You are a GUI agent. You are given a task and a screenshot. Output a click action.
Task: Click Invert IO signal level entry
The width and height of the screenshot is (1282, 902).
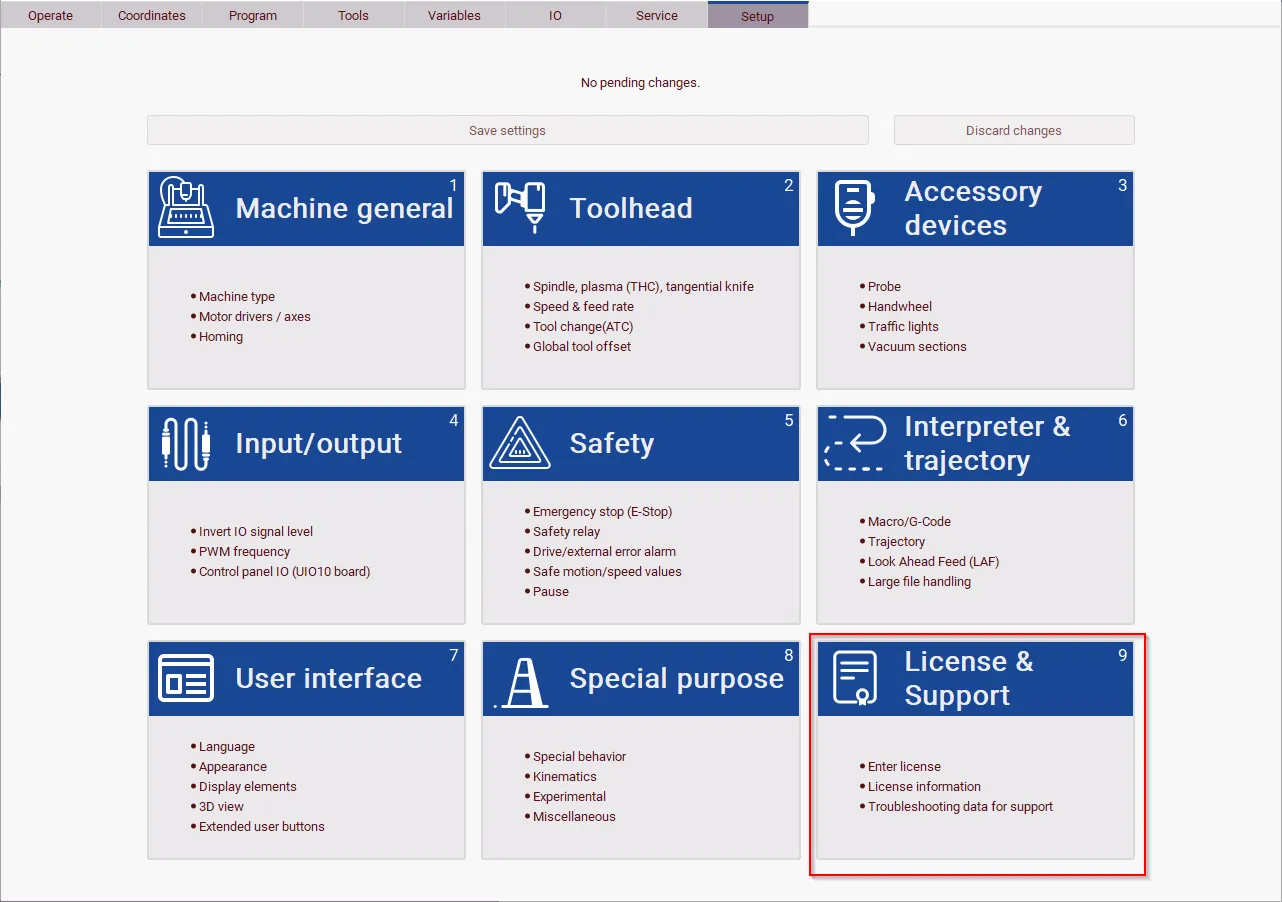pos(256,531)
